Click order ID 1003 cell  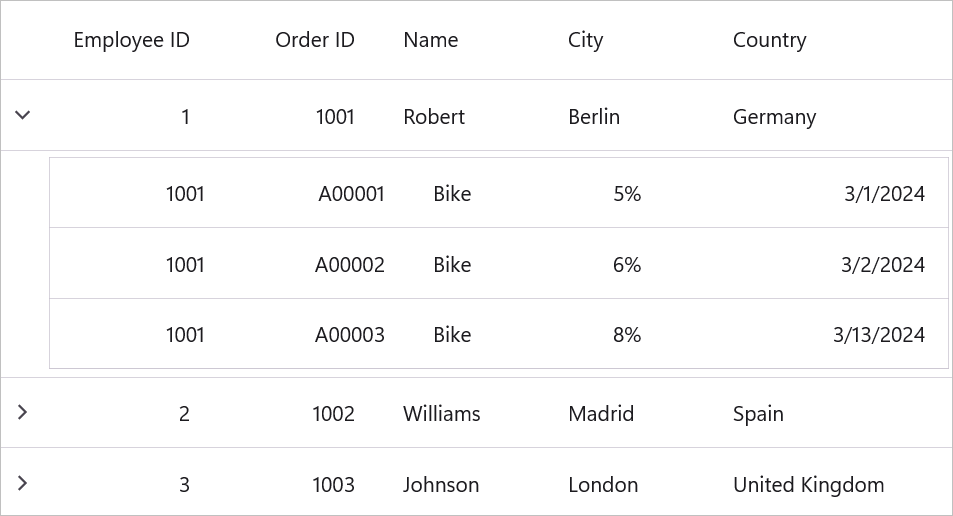(333, 485)
